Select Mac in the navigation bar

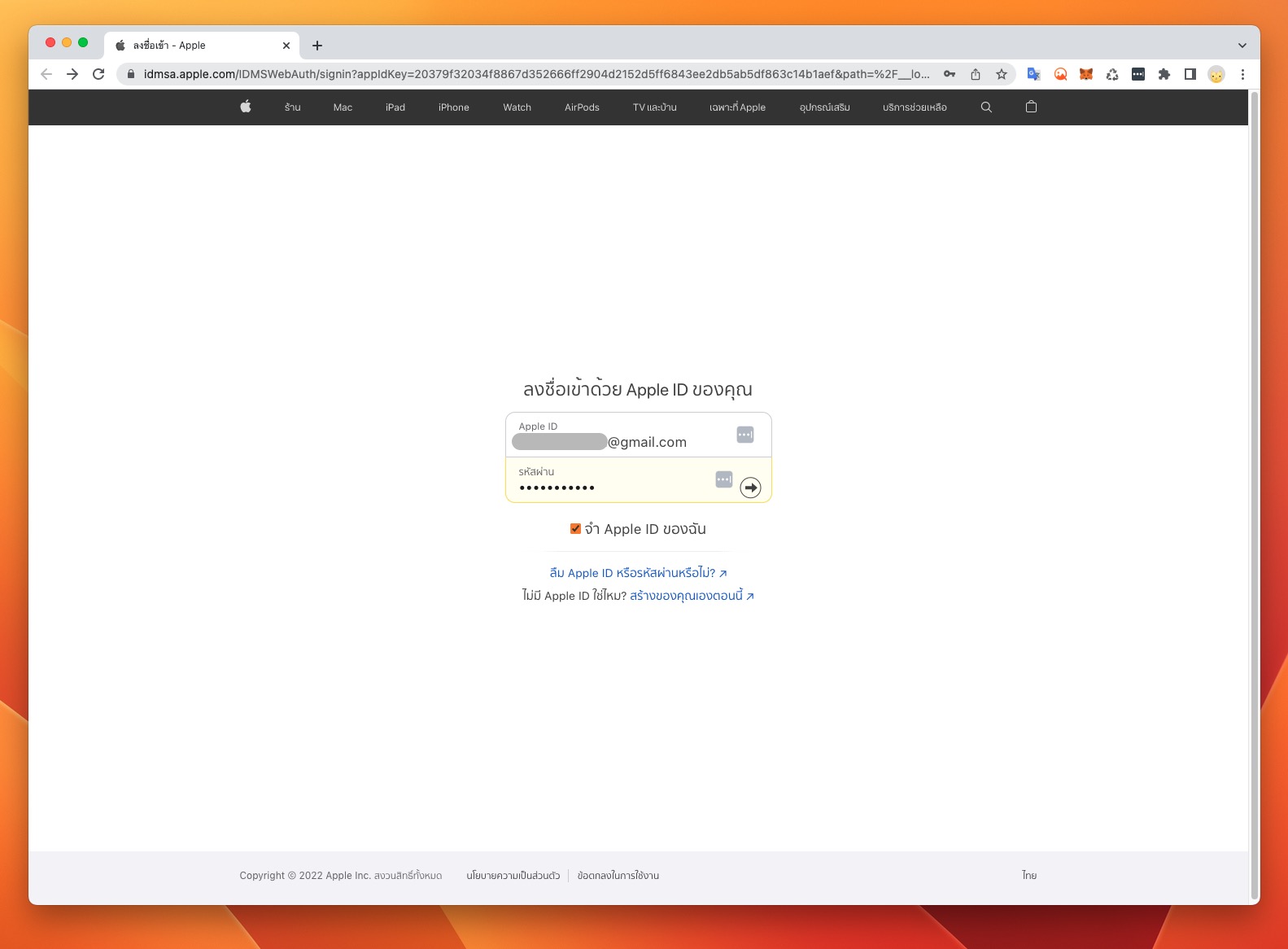pos(343,107)
